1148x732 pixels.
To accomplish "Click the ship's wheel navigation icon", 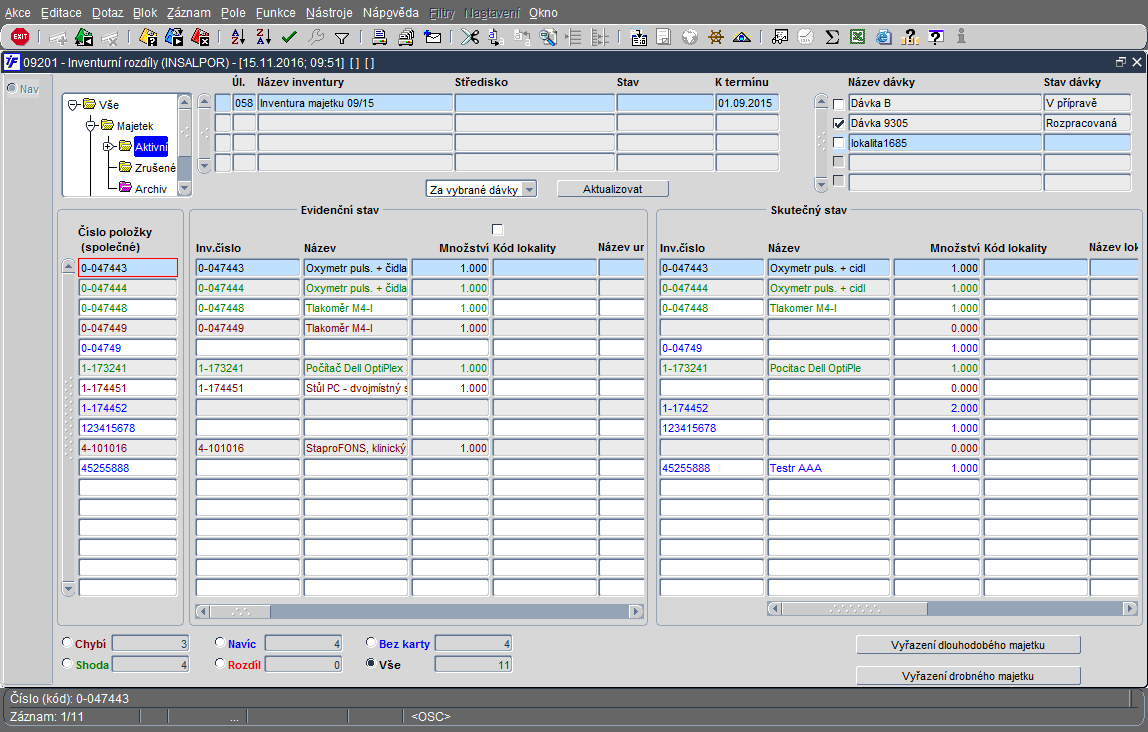I will coord(716,37).
